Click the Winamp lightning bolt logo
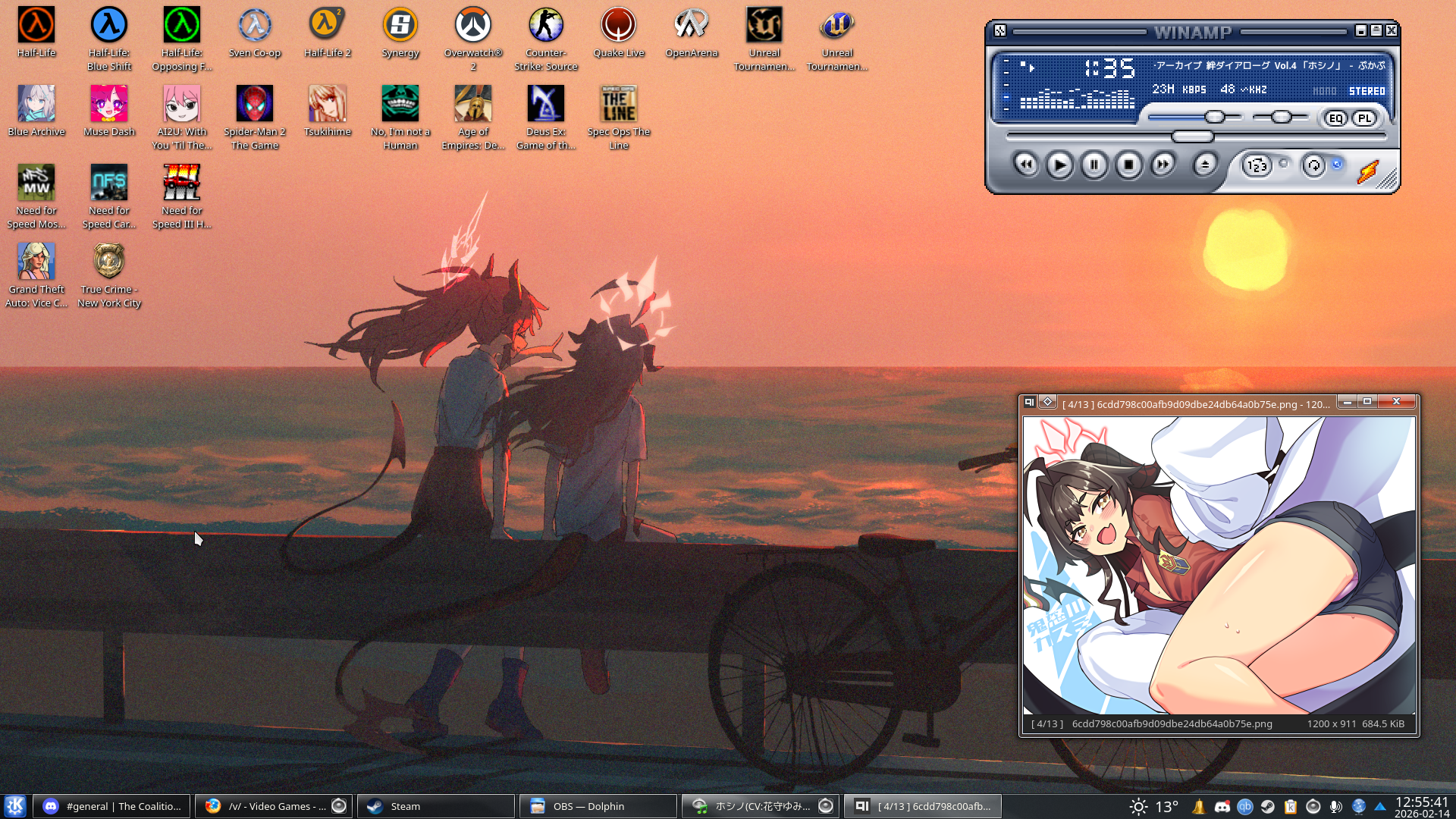The height and width of the screenshot is (819, 1456). (1368, 171)
